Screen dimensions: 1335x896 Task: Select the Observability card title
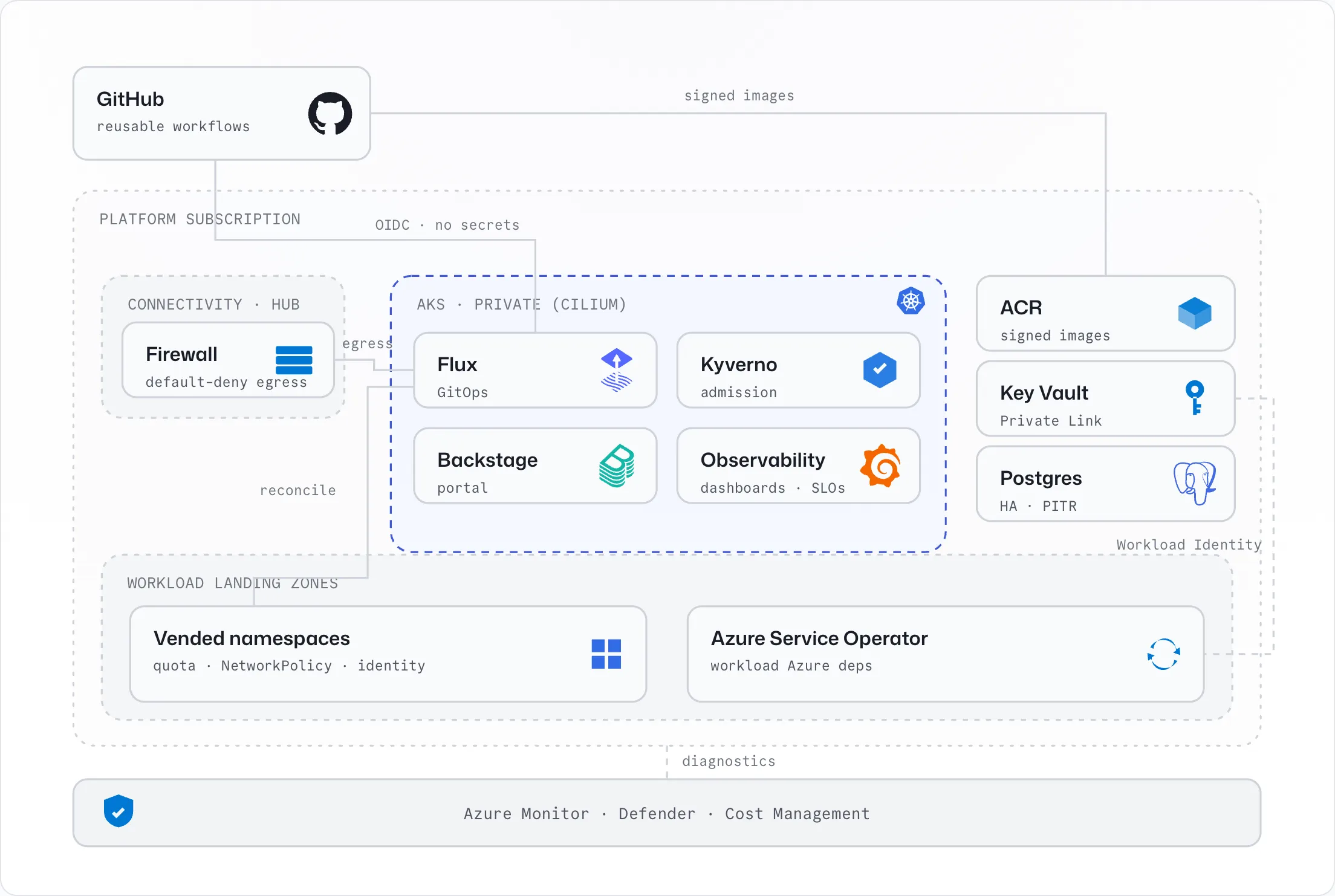(x=763, y=460)
